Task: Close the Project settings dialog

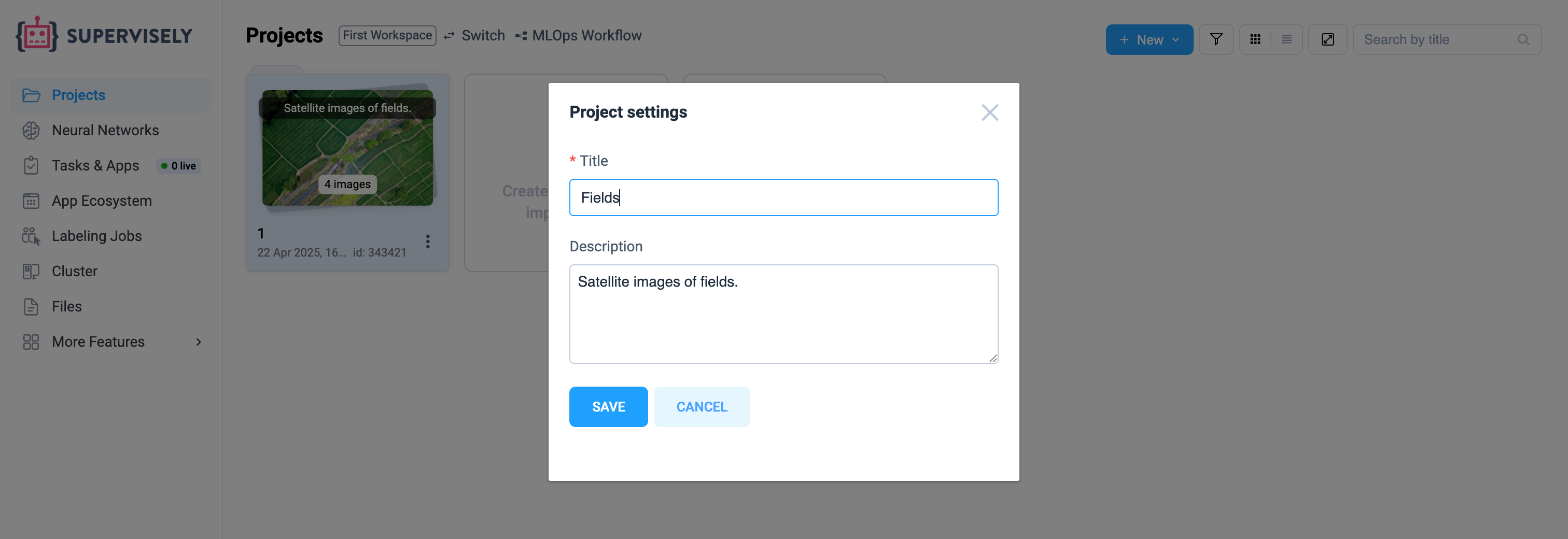Action: (989, 112)
